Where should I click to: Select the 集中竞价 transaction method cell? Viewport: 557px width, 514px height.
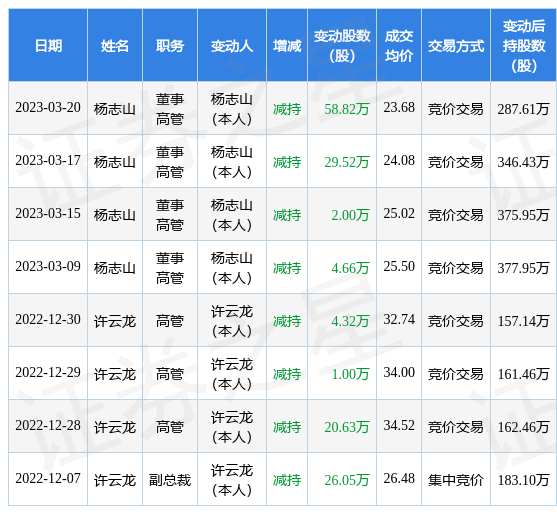pyautogui.click(x=456, y=480)
